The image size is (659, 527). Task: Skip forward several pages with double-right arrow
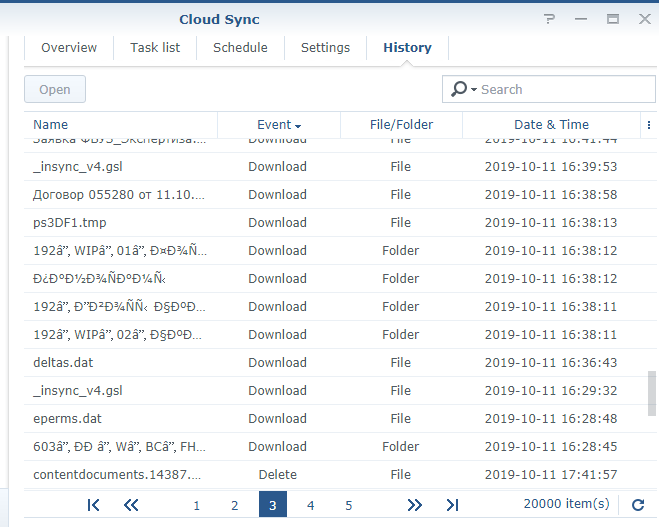(x=415, y=505)
